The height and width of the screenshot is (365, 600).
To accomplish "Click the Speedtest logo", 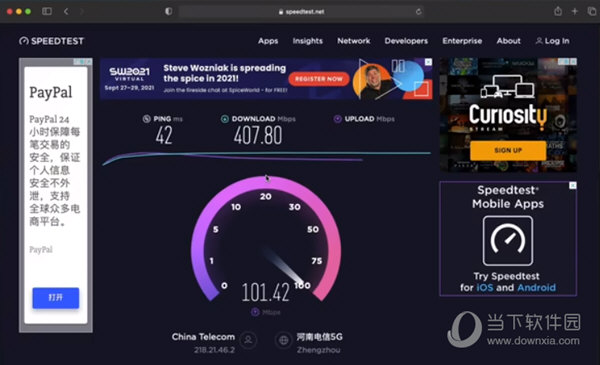I will click(x=51, y=41).
